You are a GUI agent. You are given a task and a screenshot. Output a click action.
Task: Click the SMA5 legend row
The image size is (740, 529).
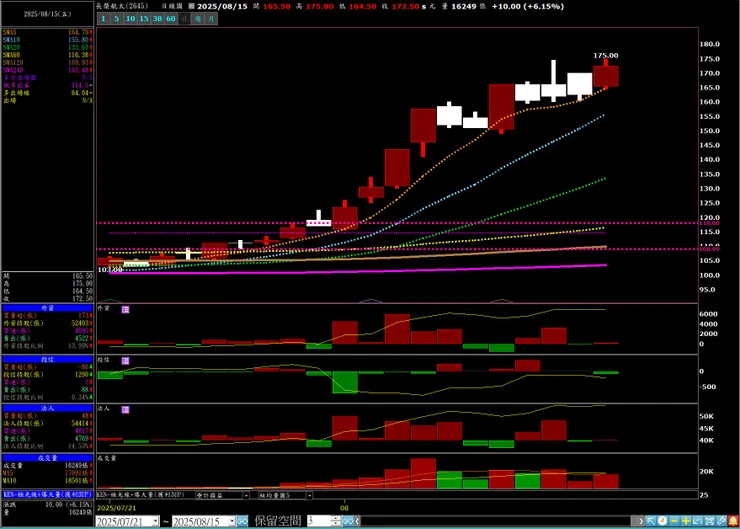pyautogui.click(x=47, y=33)
